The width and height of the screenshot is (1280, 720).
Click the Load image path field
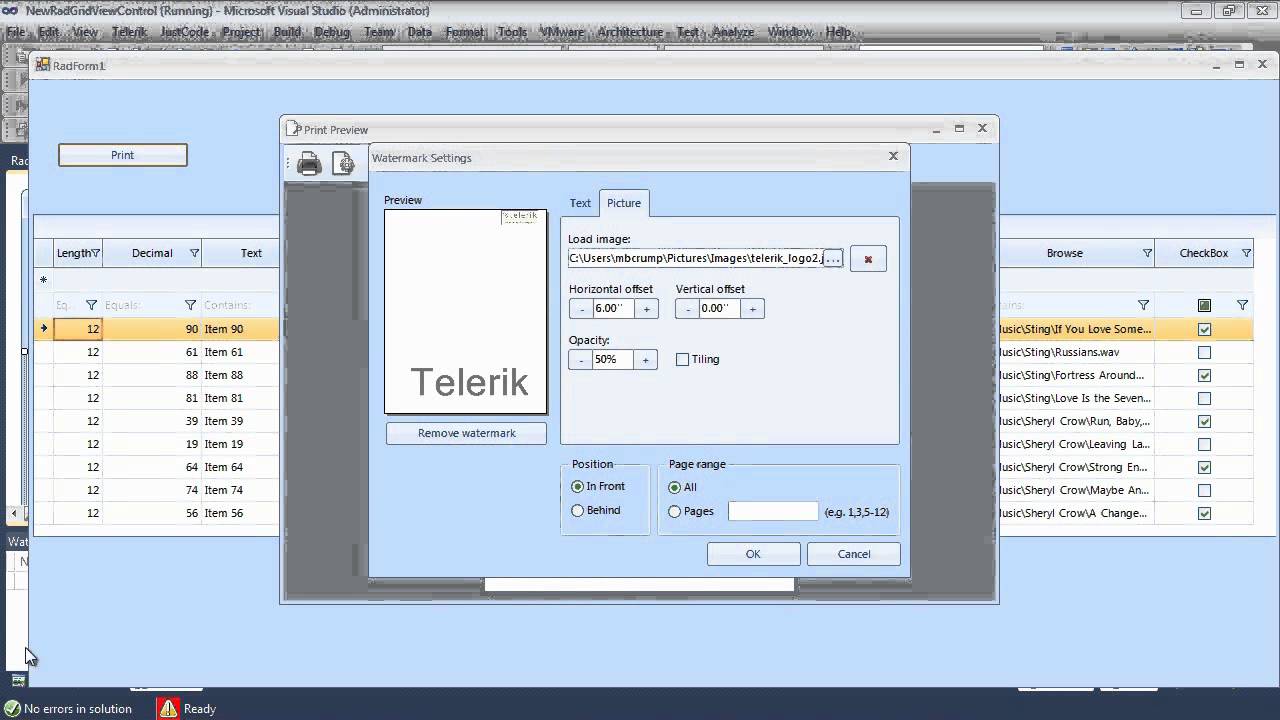click(695, 258)
